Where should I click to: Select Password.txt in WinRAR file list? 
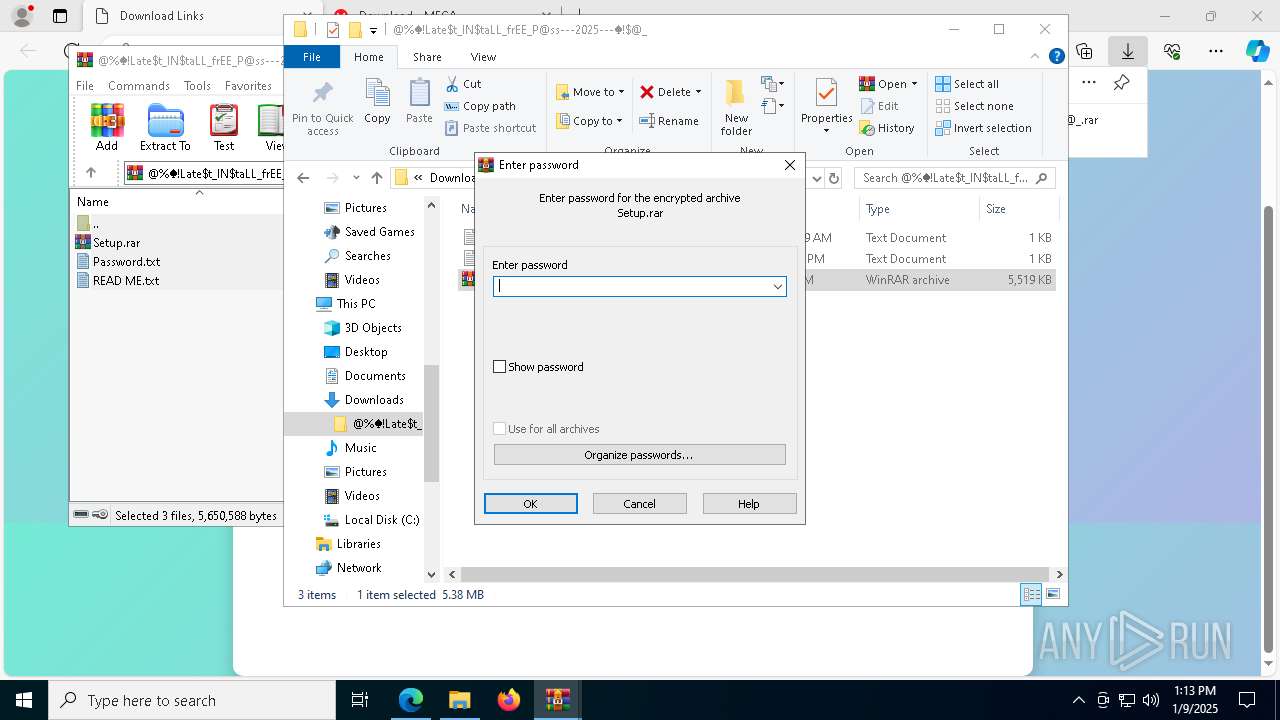pos(126,261)
